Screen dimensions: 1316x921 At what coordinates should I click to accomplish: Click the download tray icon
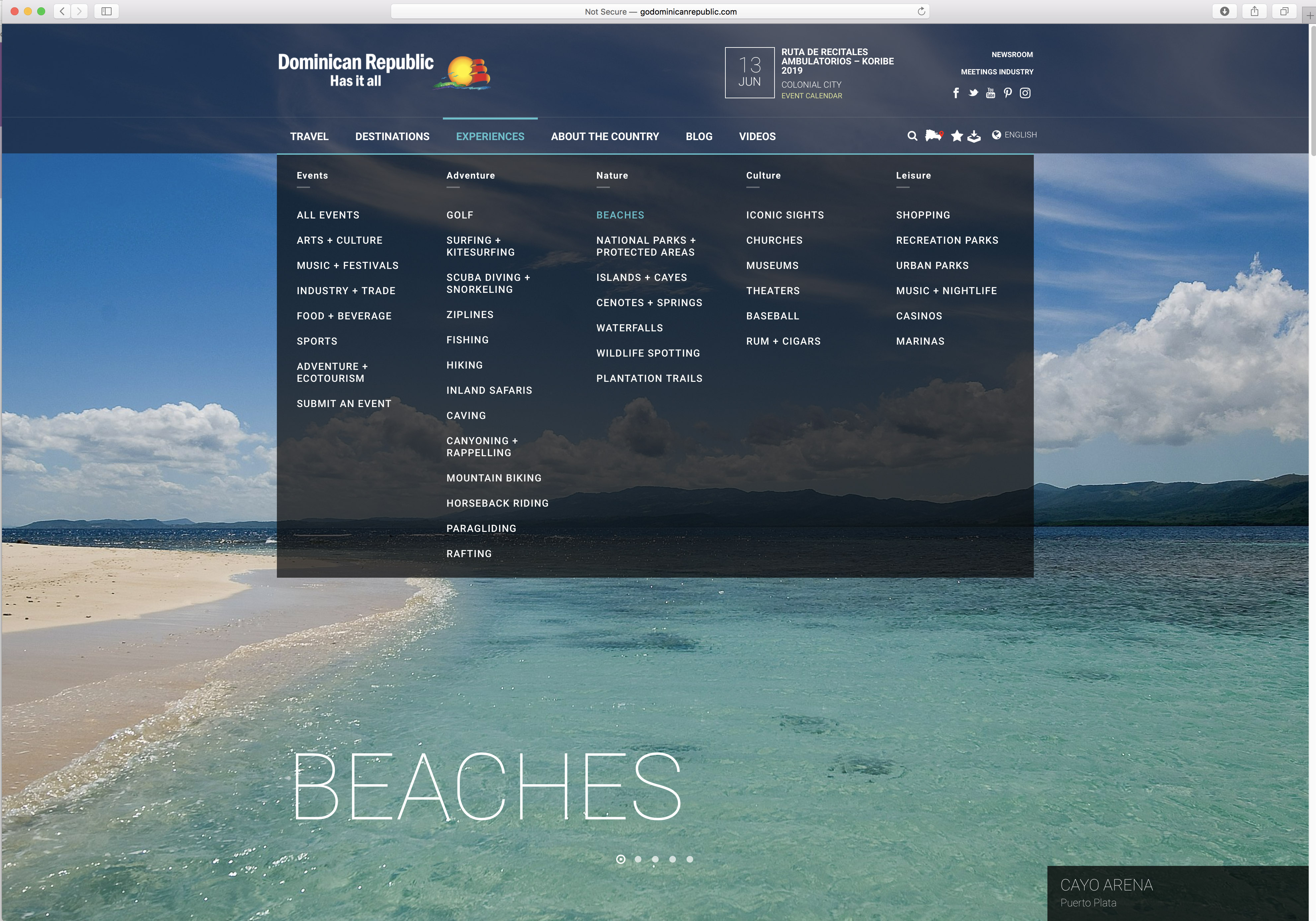tap(974, 136)
